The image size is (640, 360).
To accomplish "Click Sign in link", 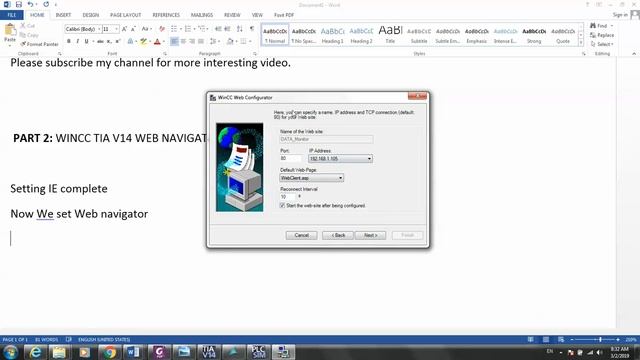I will pos(620,15).
